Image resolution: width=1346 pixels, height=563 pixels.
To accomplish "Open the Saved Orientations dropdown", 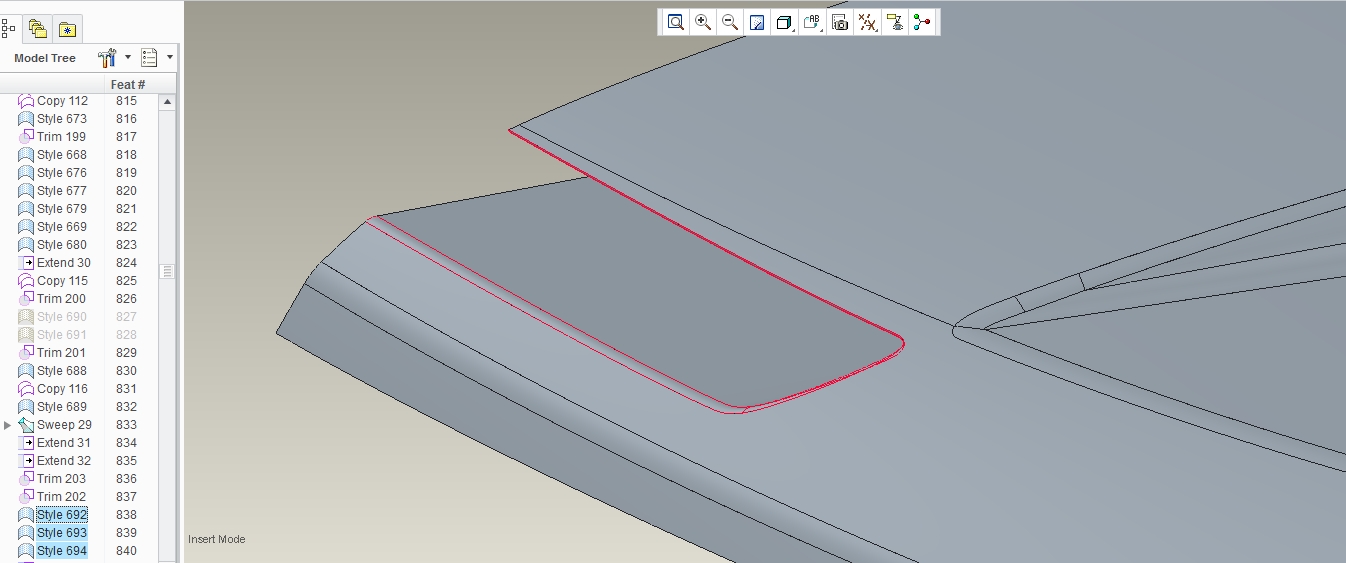I will tap(813, 22).
